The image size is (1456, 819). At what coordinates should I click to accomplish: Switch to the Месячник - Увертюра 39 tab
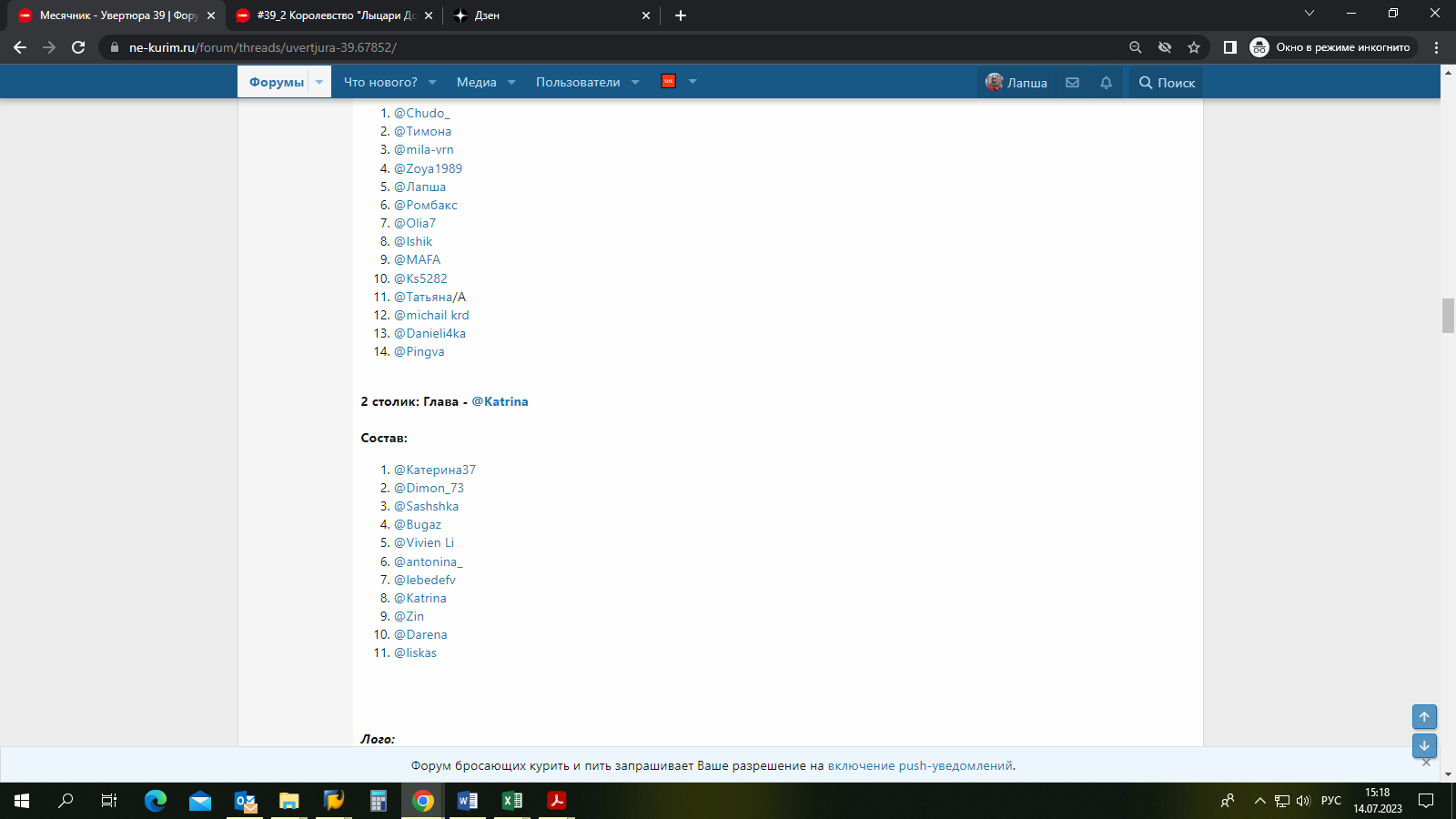coord(116,15)
